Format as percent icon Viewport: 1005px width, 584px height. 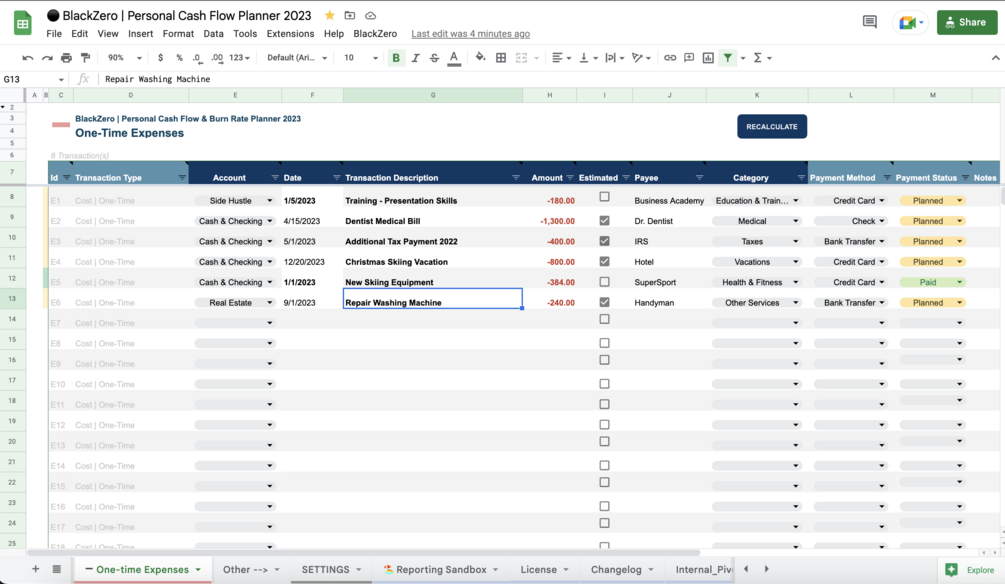179,58
